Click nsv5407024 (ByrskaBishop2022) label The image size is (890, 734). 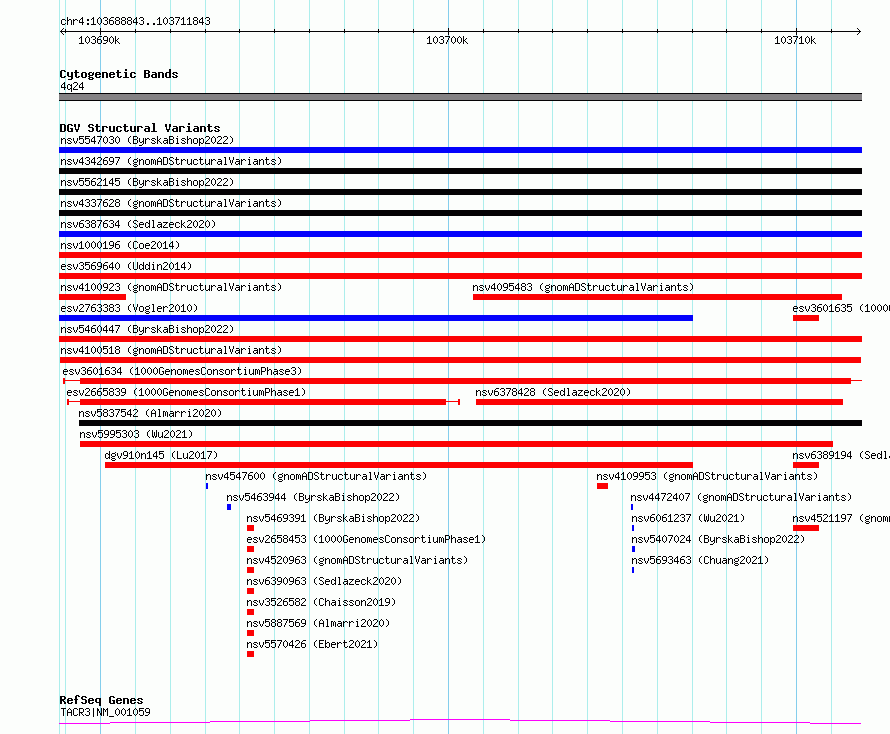coord(718,539)
